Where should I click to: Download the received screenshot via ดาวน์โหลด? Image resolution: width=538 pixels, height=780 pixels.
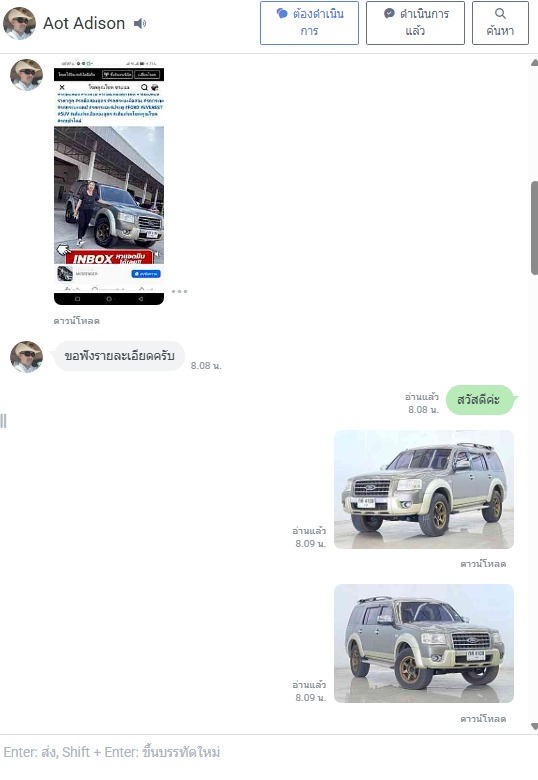tap(77, 321)
